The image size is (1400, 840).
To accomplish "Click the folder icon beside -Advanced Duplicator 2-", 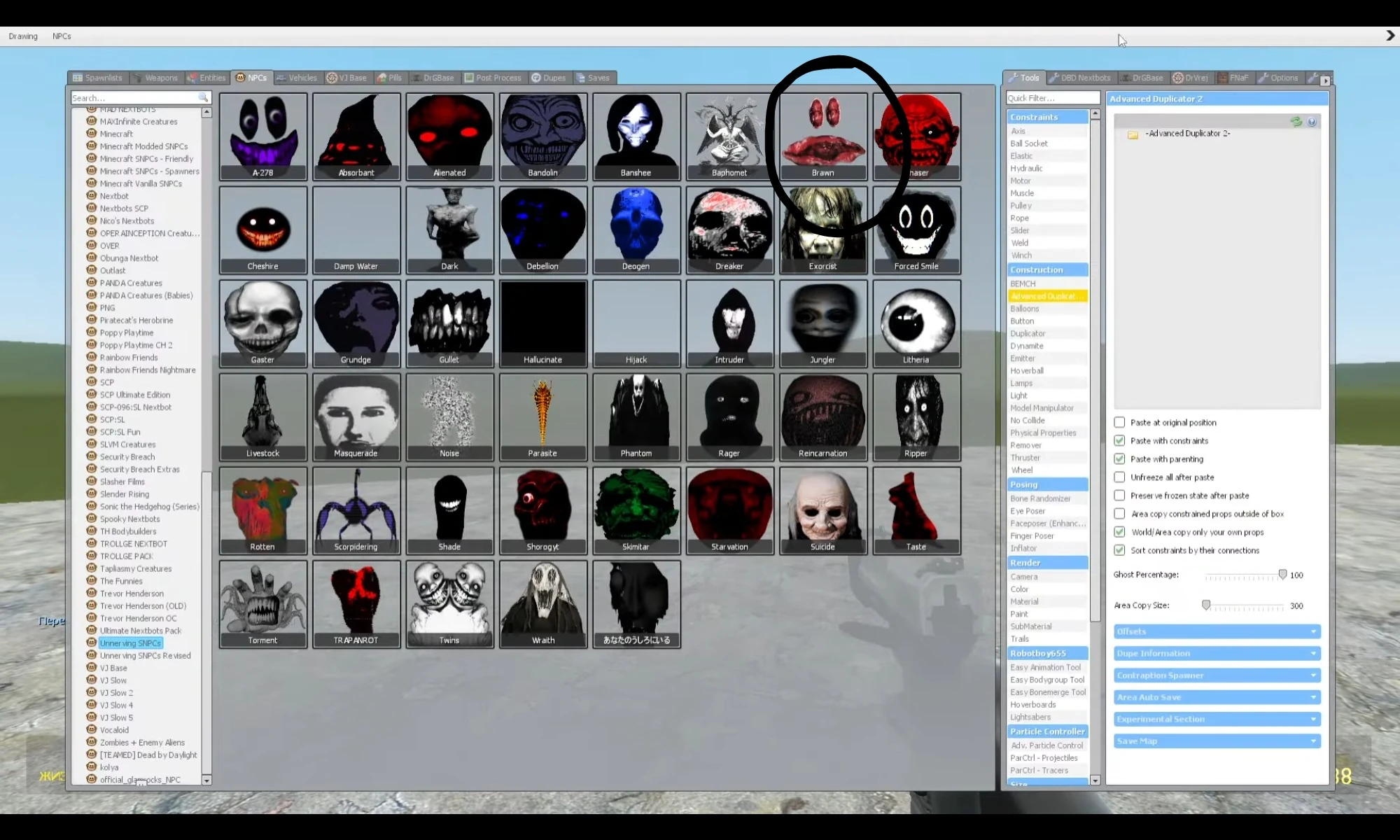I will coord(1133,133).
